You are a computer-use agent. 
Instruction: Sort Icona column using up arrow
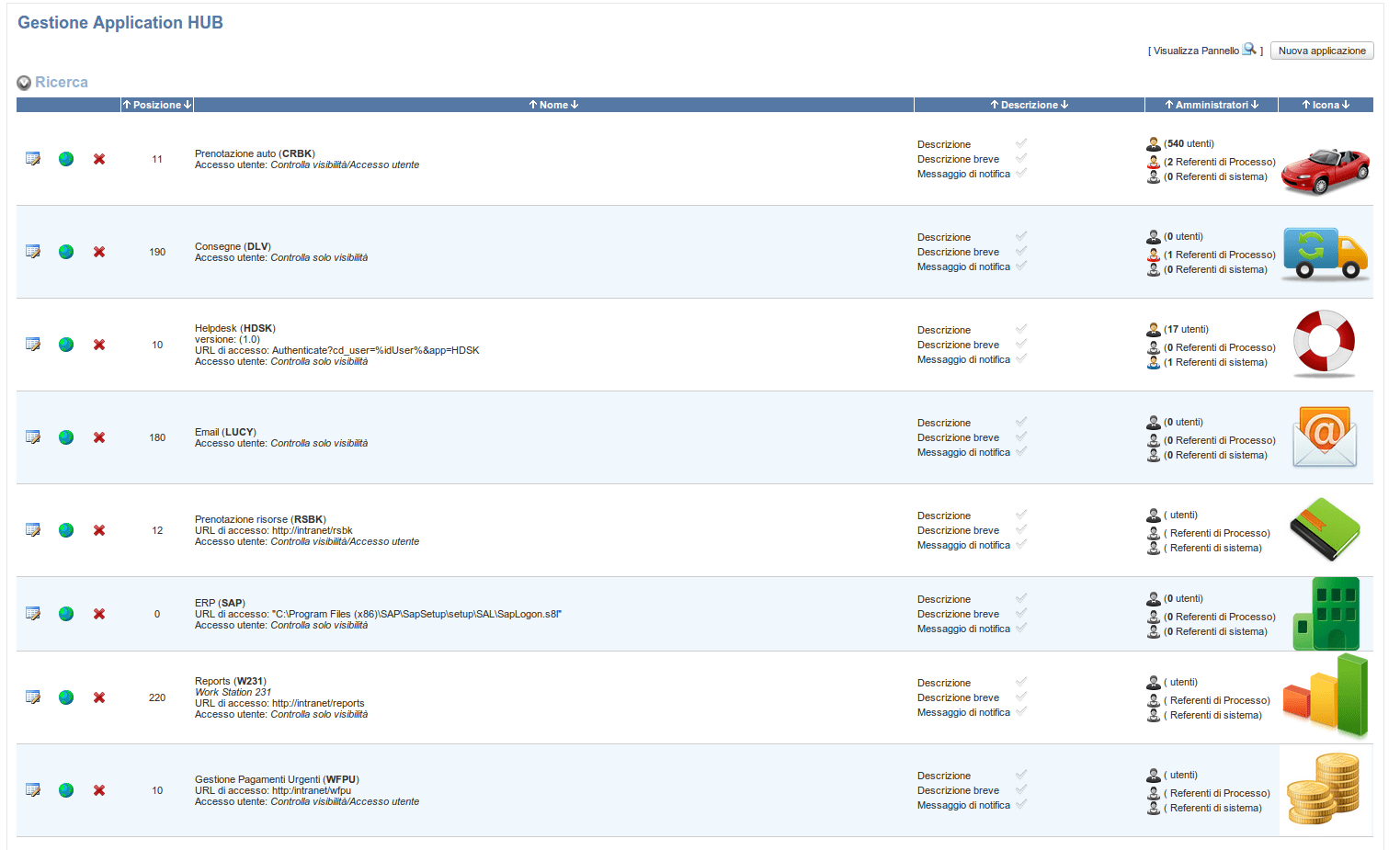click(x=1306, y=105)
